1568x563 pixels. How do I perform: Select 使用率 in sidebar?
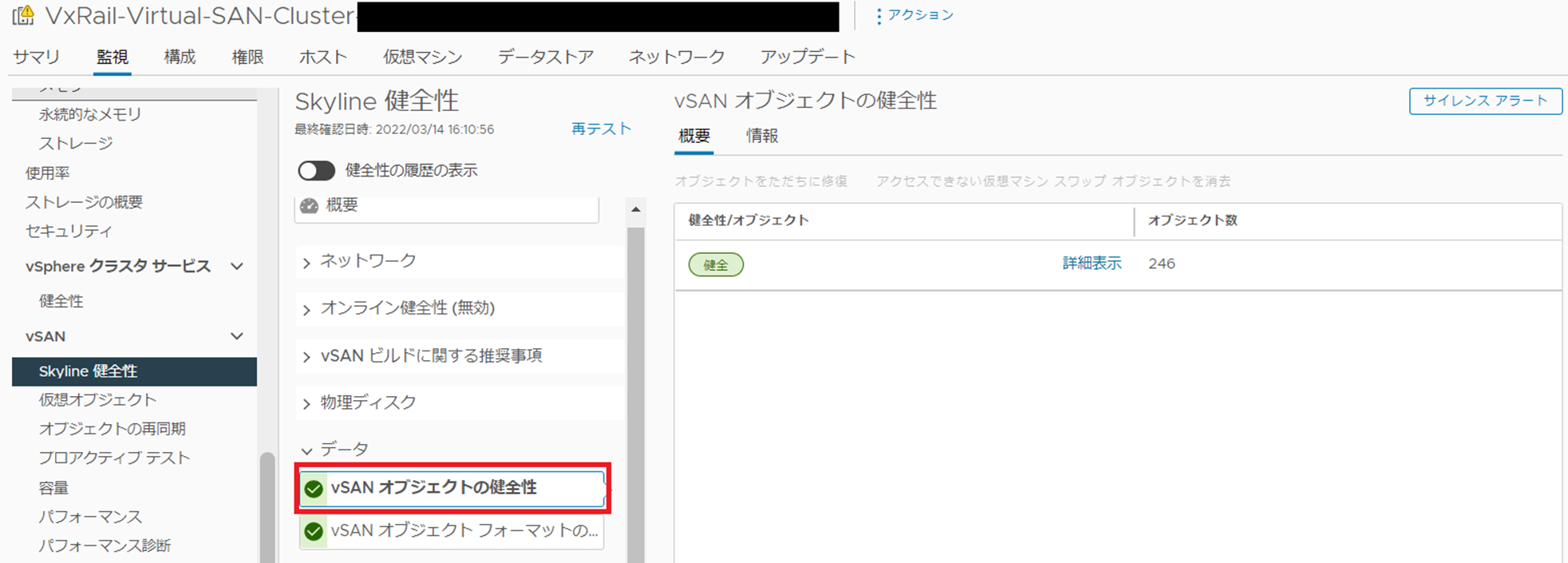pos(48,173)
